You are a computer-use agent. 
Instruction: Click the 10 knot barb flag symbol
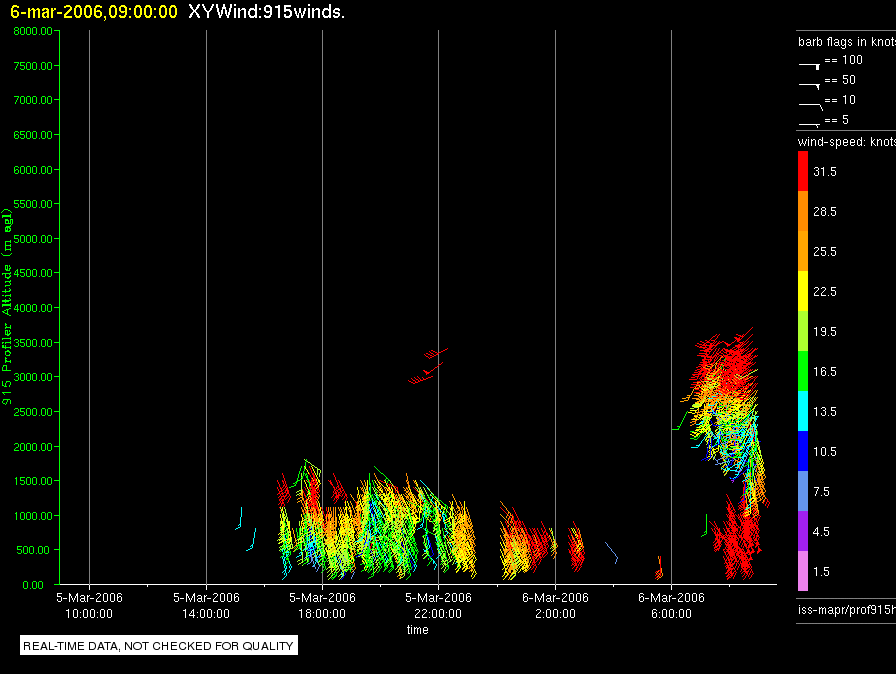811,106
